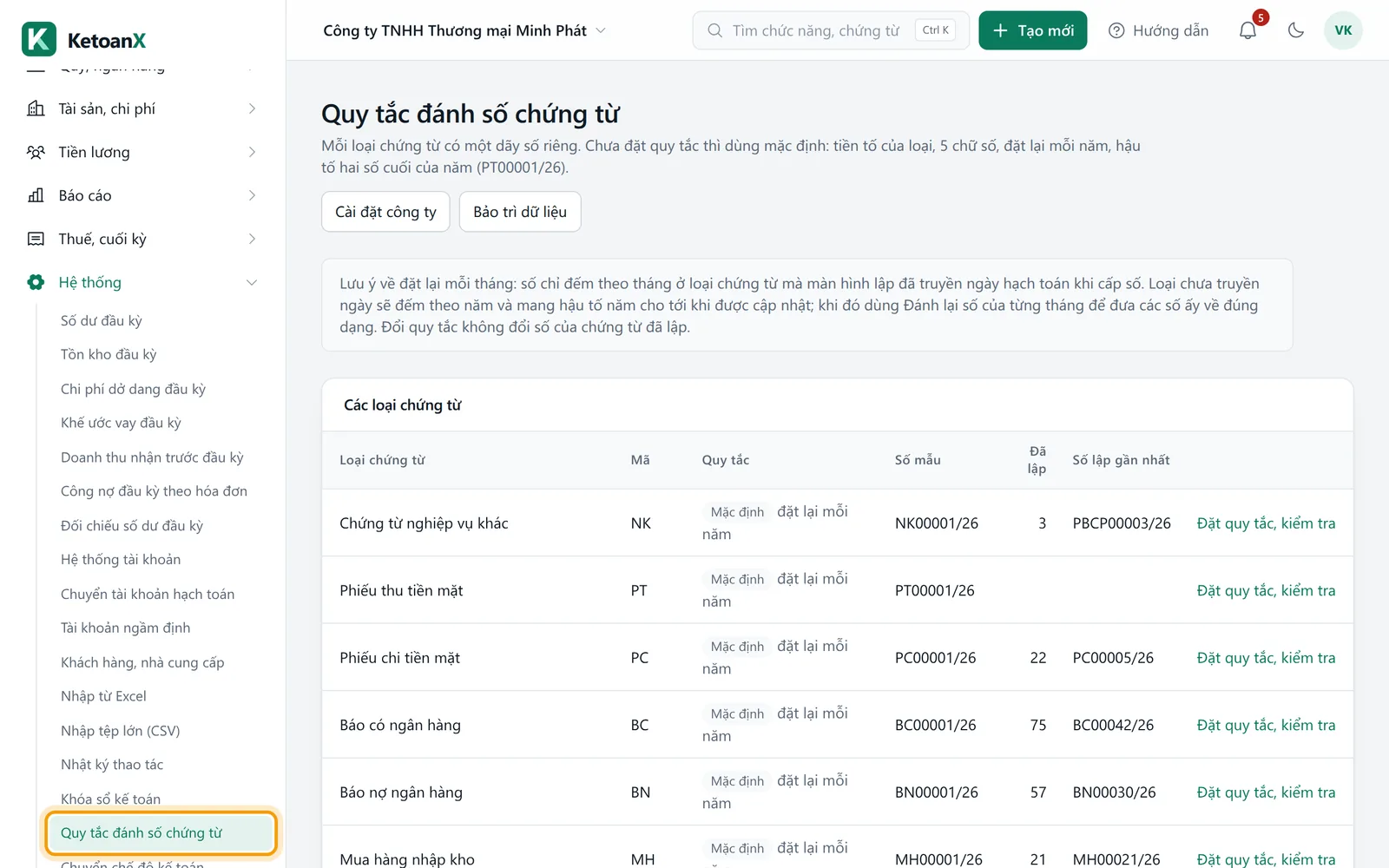Screen dimensions: 1389x868
Task: Click Đặt quy tắc link for Phiếu thu tiền mặt
Action: pos(1266,590)
